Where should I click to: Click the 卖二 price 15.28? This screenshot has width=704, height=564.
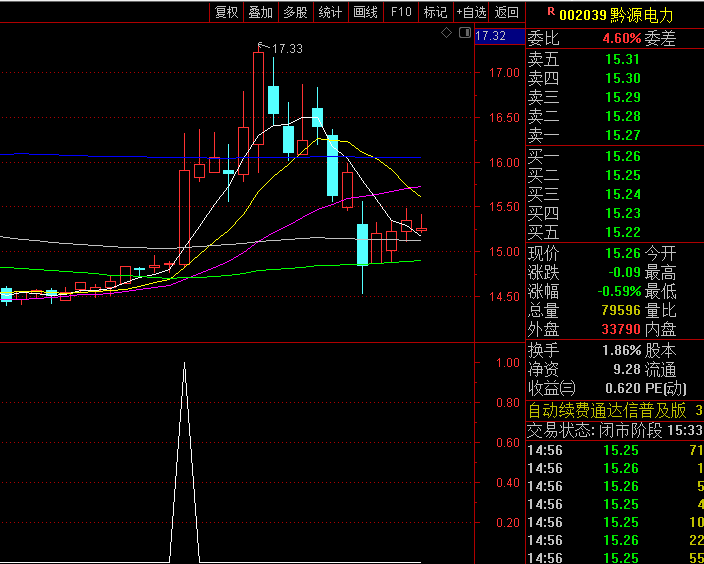(622, 116)
